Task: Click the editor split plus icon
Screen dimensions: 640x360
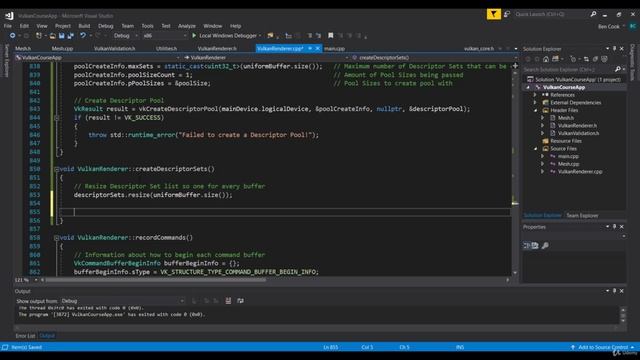Action: (515, 66)
